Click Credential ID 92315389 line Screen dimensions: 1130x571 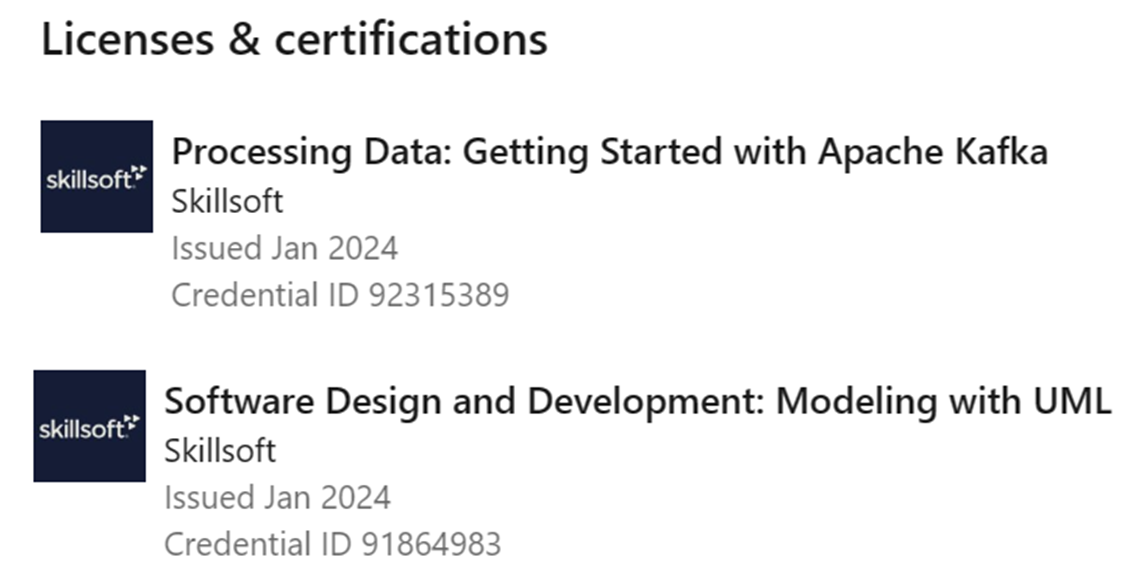(x=340, y=295)
